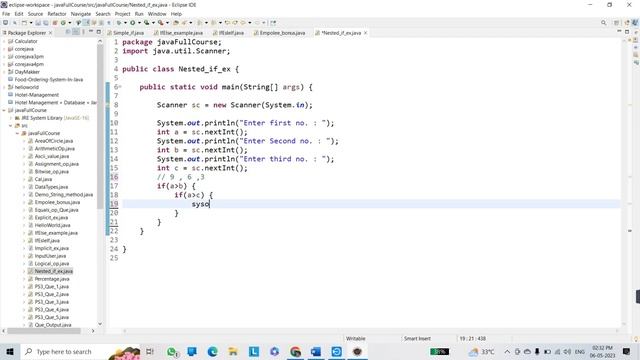Image resolution: width=640 pixels, height=360 pixels.
Task: Minimize the editor area
Action: tap(619, 31)
